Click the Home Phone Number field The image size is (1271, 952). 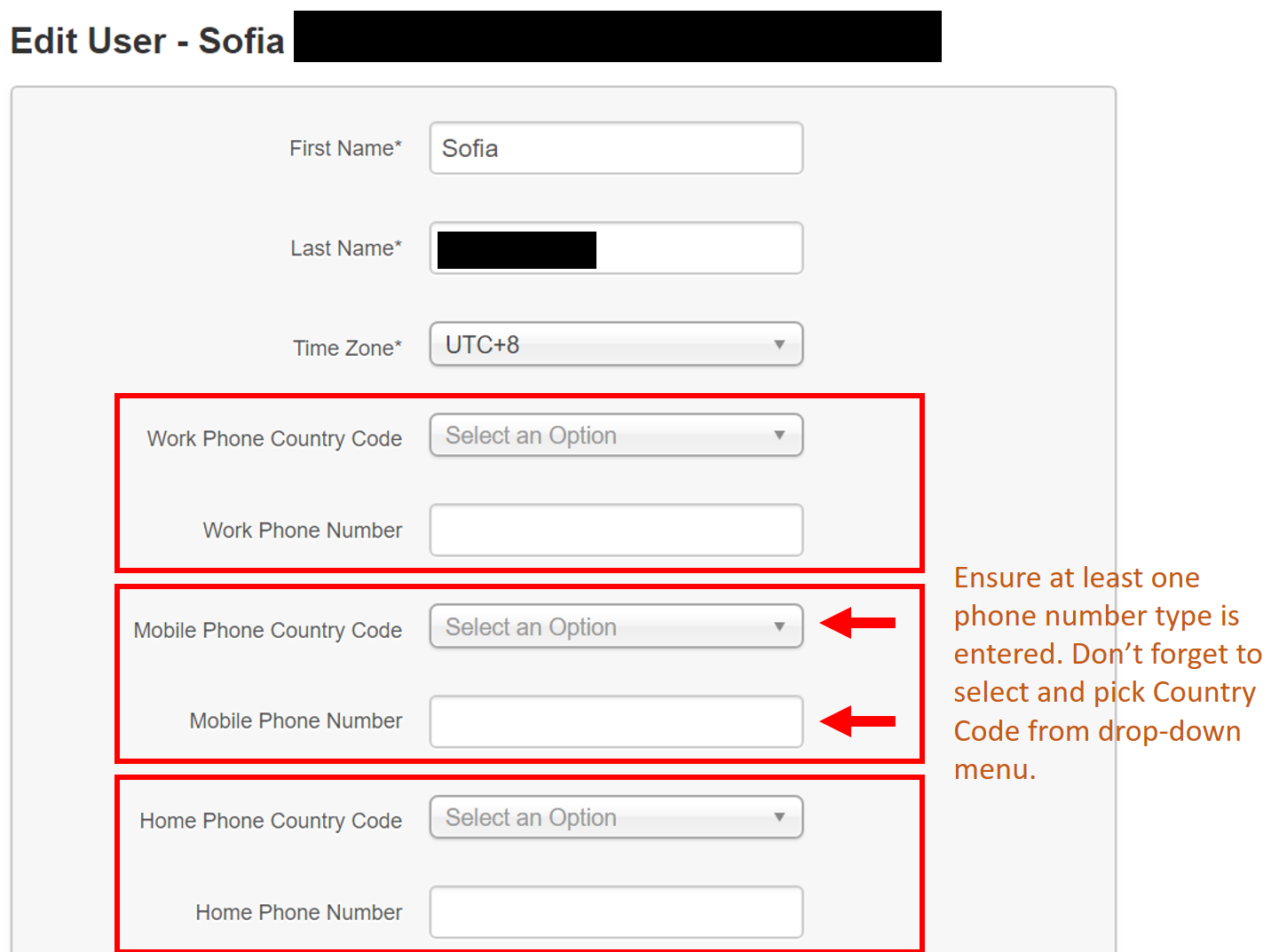615,911
